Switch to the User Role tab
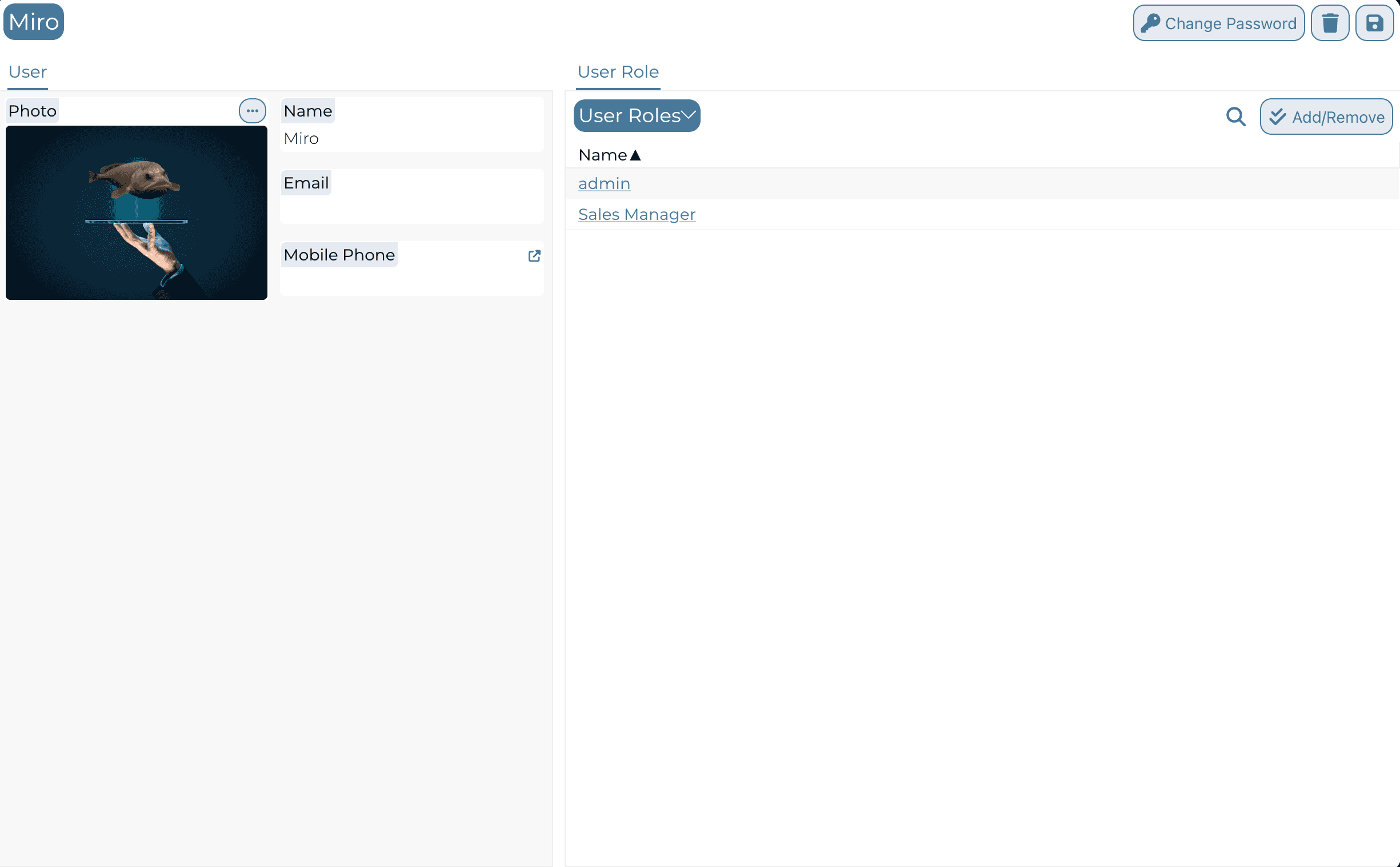Screen dimensions: 1400x867 pyautogui.click(x=618, y=72)
